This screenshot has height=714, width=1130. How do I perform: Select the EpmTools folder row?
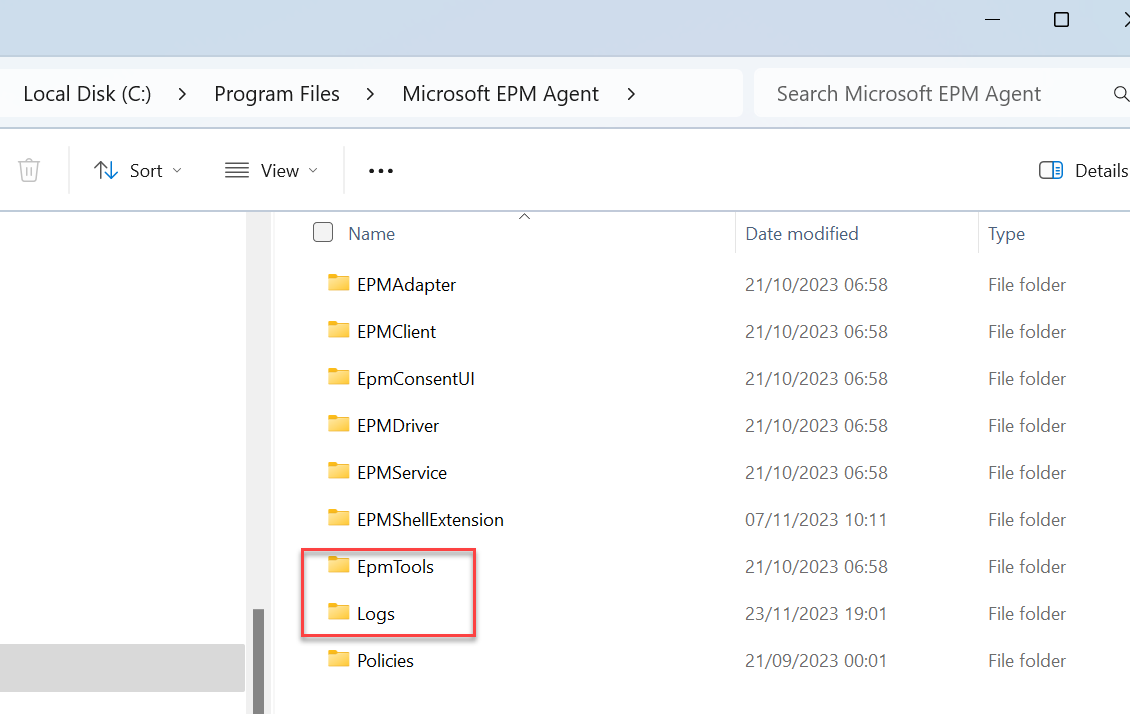tap(396, 566)
